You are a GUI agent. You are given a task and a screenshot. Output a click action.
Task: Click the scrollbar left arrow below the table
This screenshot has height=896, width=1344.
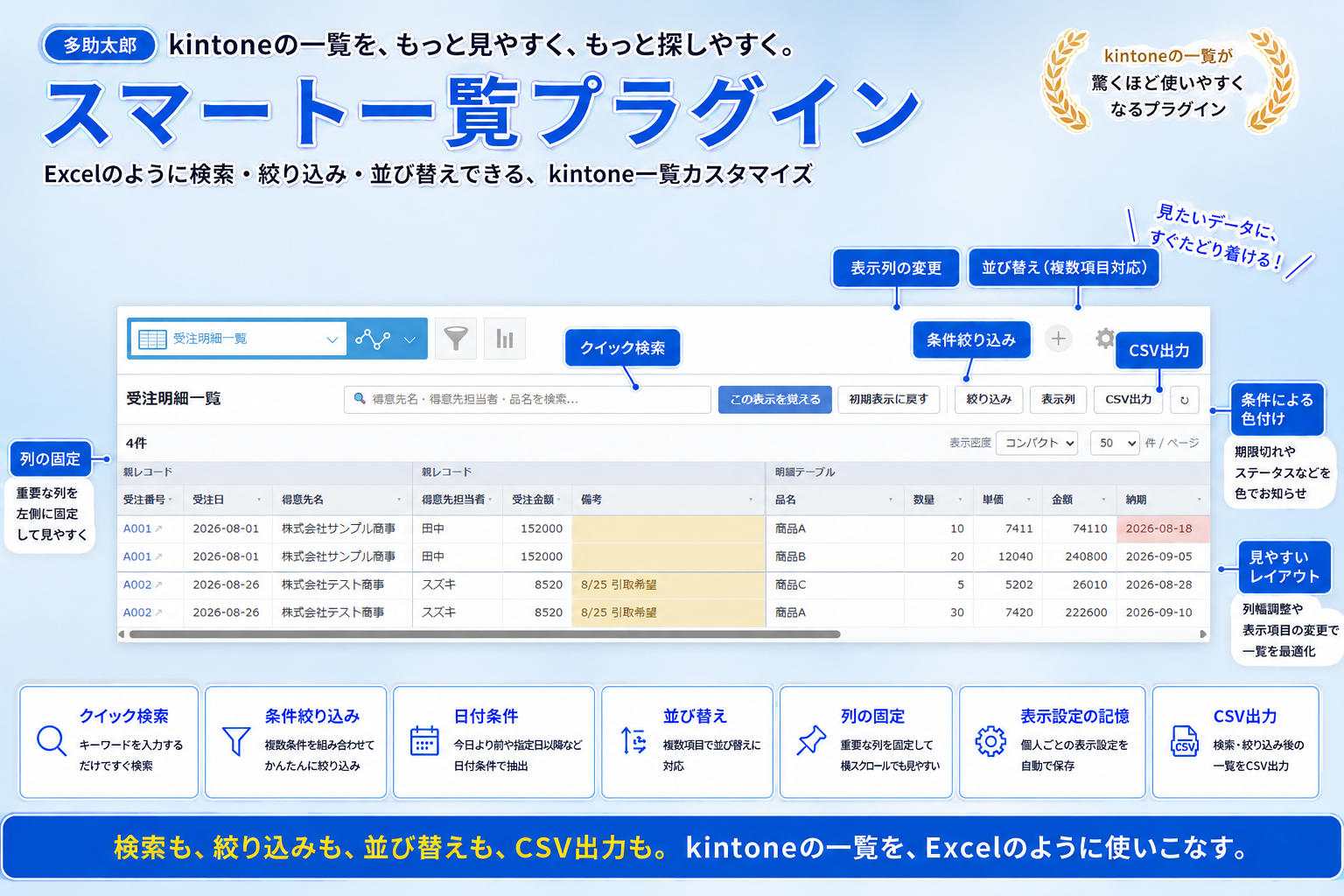pyautogui.click(x=122, y=634)
